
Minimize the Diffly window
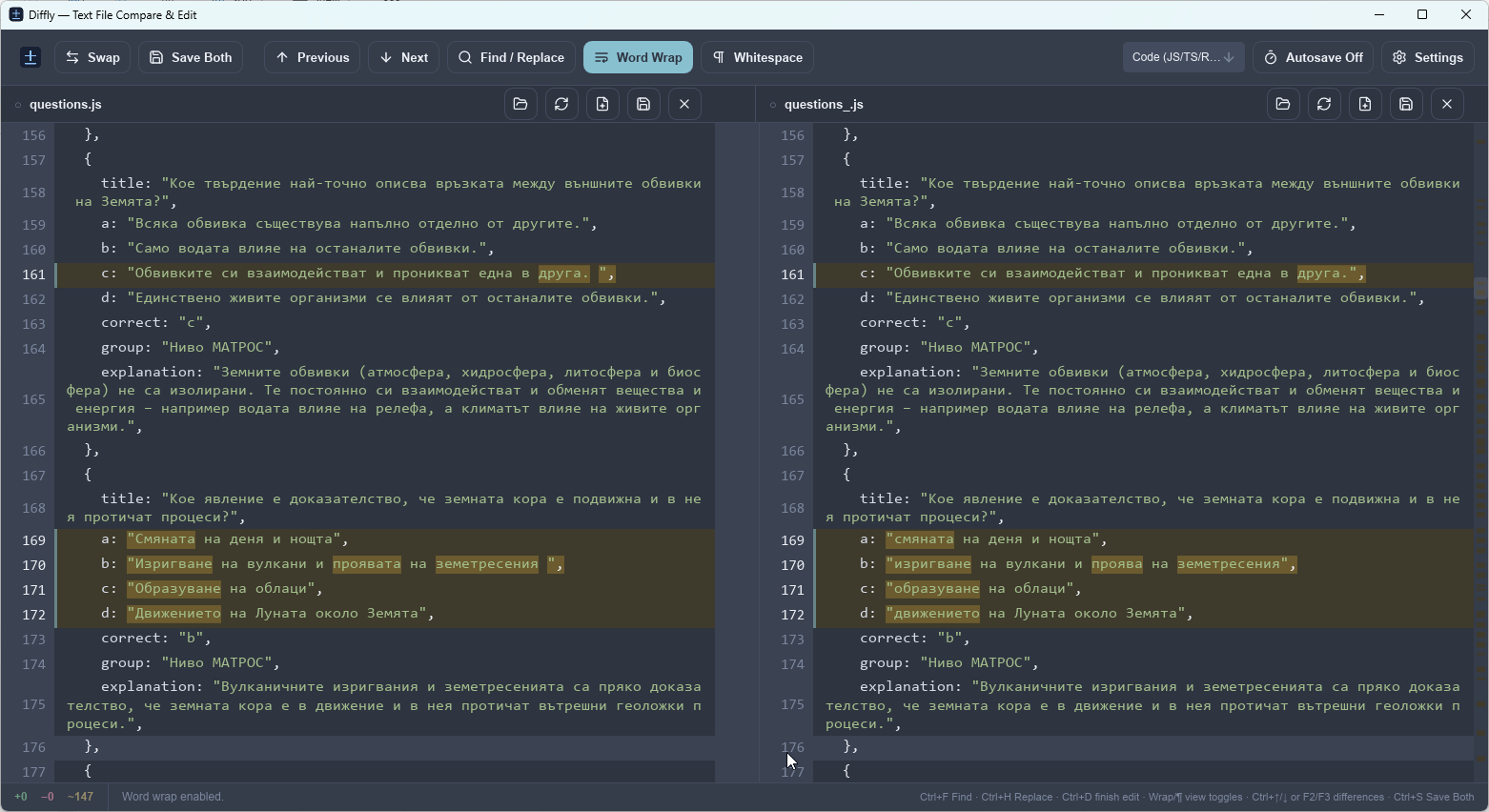point(1379,14)
